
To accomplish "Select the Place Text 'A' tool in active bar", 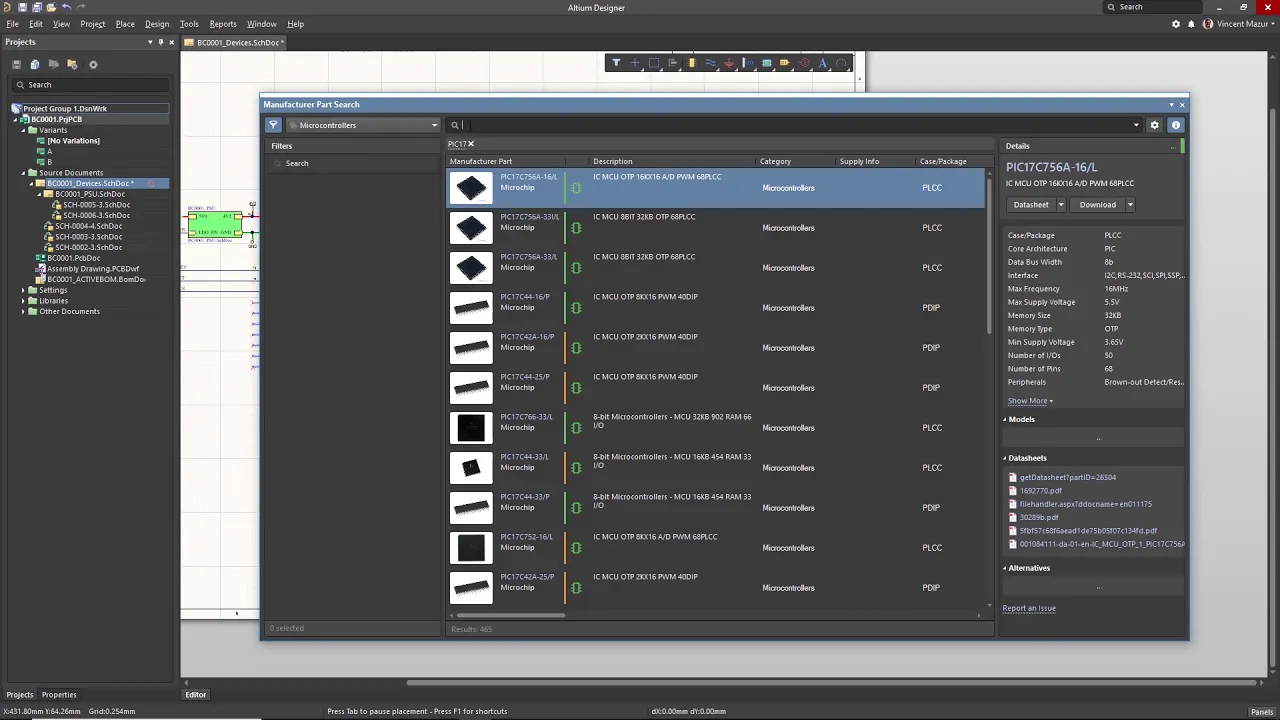I will pyautogui.click(x=823, y=63).
